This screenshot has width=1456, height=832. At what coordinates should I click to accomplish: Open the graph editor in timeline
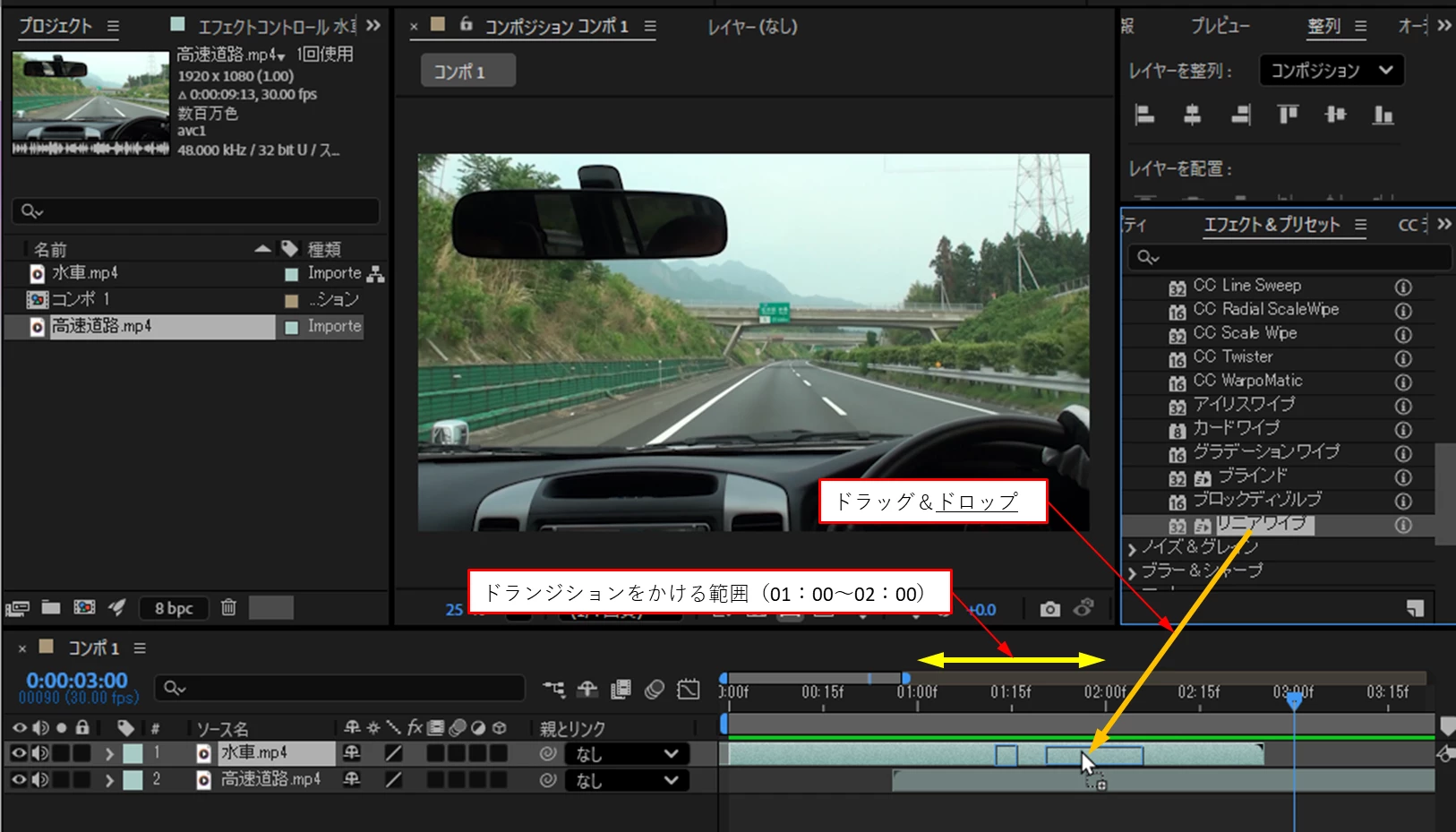[689, 689]
